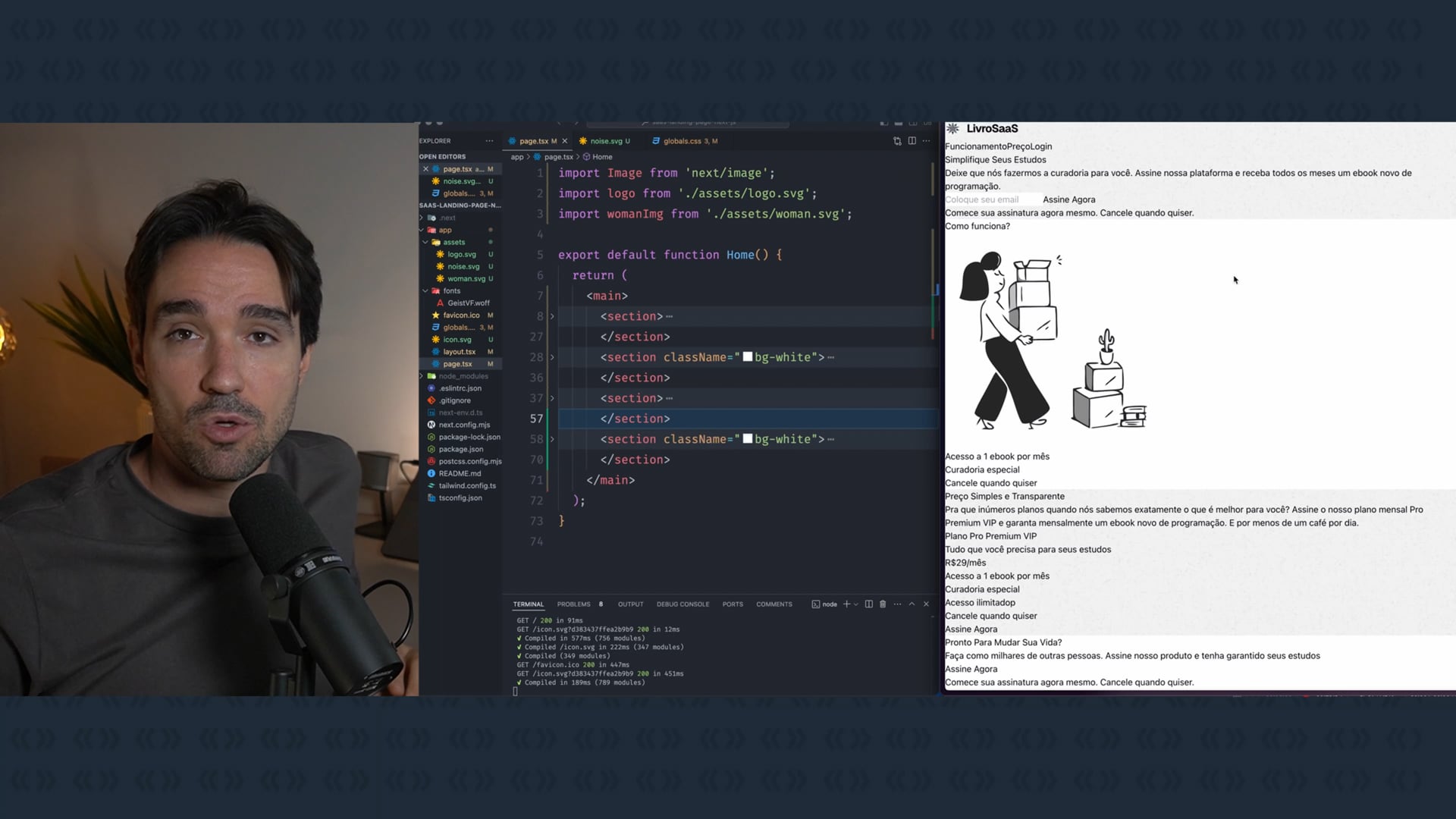Split the terminal panel

pyautogui.click(x=869, y=604)
